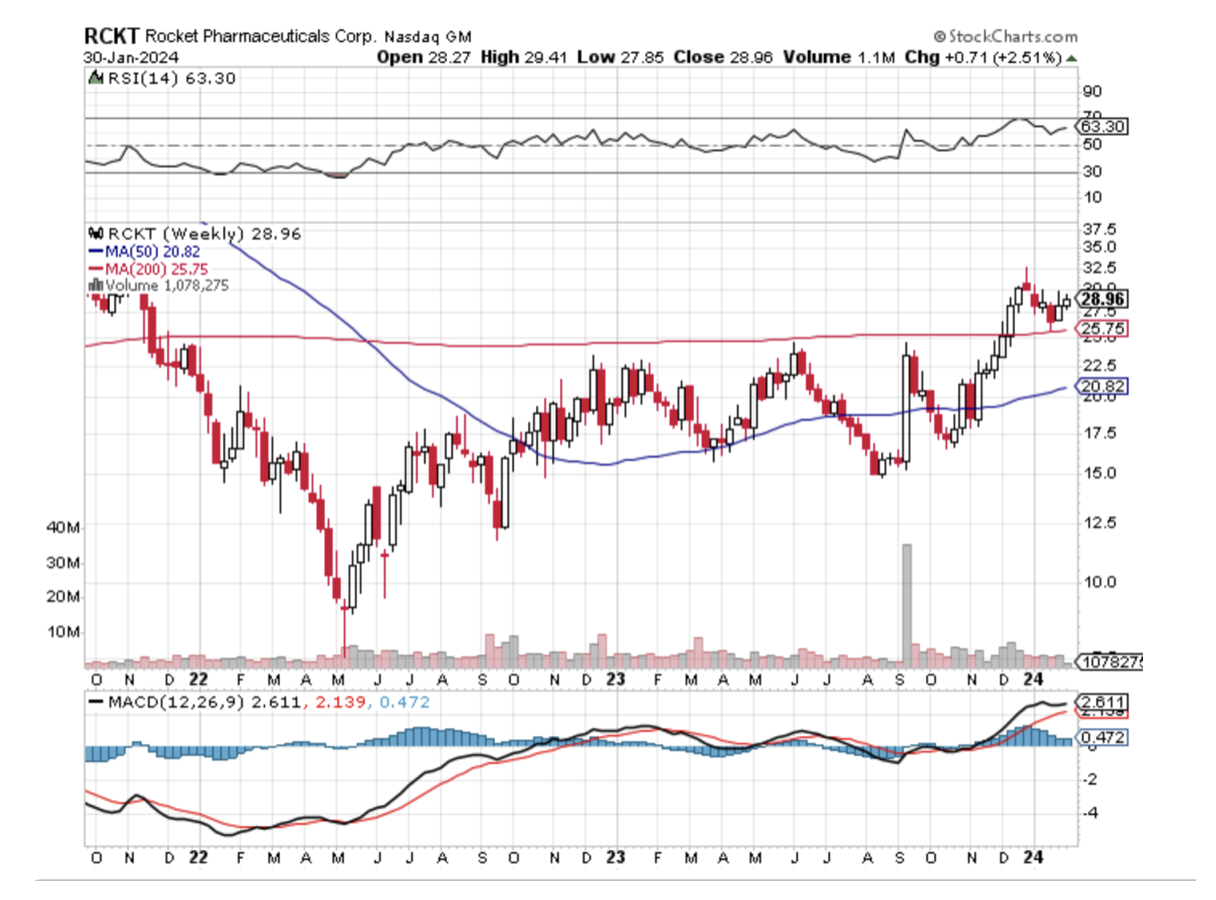1216x900 pixels.
Task: Click the volume bars icon in legend
Action: pos(95,285)
